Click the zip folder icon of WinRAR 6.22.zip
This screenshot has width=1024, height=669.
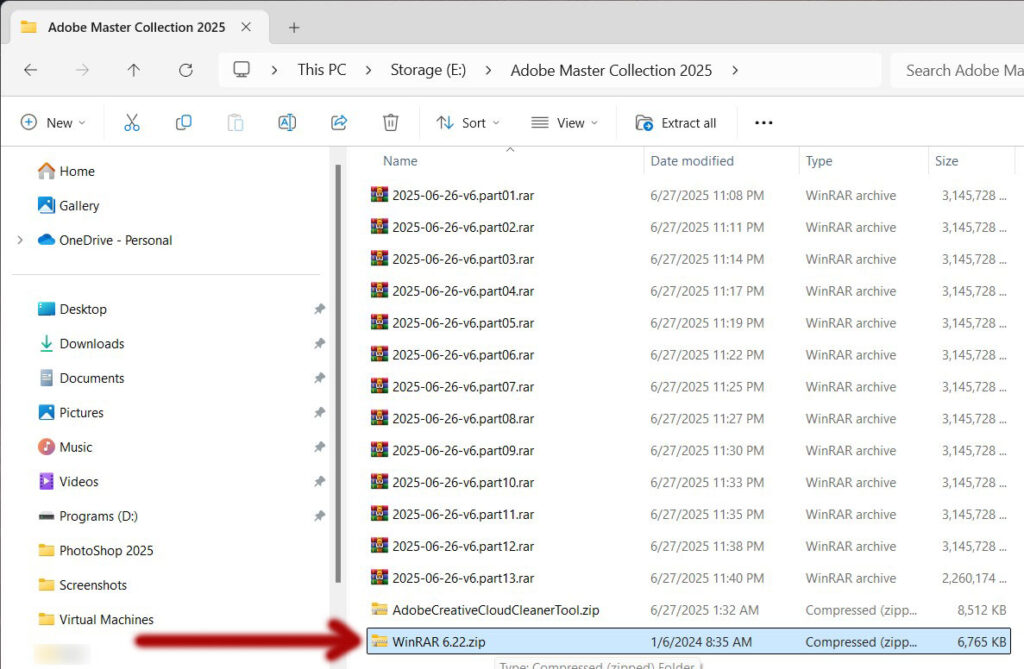[x=379, y=642]
